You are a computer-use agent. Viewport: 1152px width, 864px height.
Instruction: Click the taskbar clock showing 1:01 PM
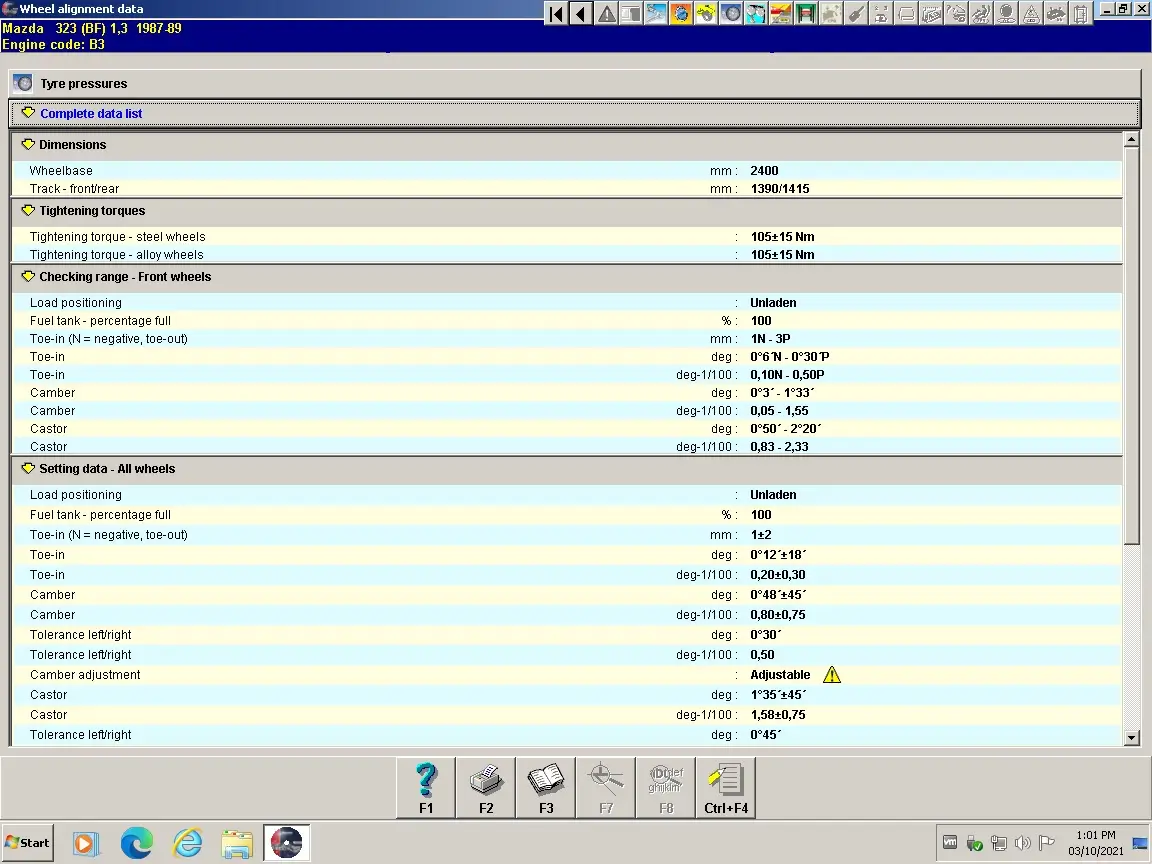[1096, 842]
